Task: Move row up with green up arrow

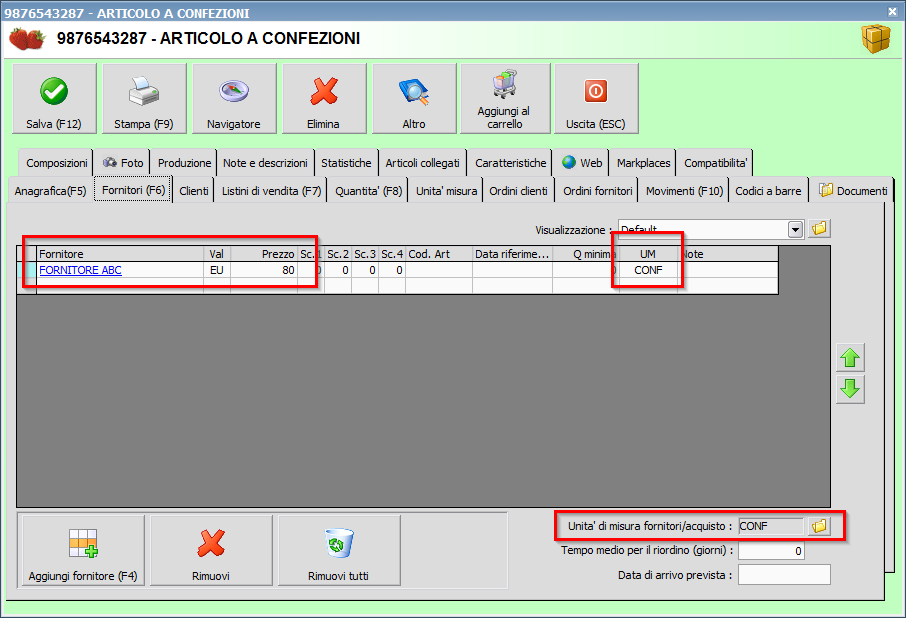Action: click(x=850, y=358)
